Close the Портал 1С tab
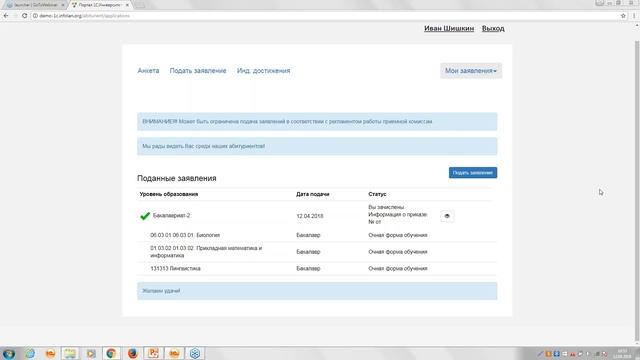The width and height of the screenshot is (640, 360). (x=127, y=5)
